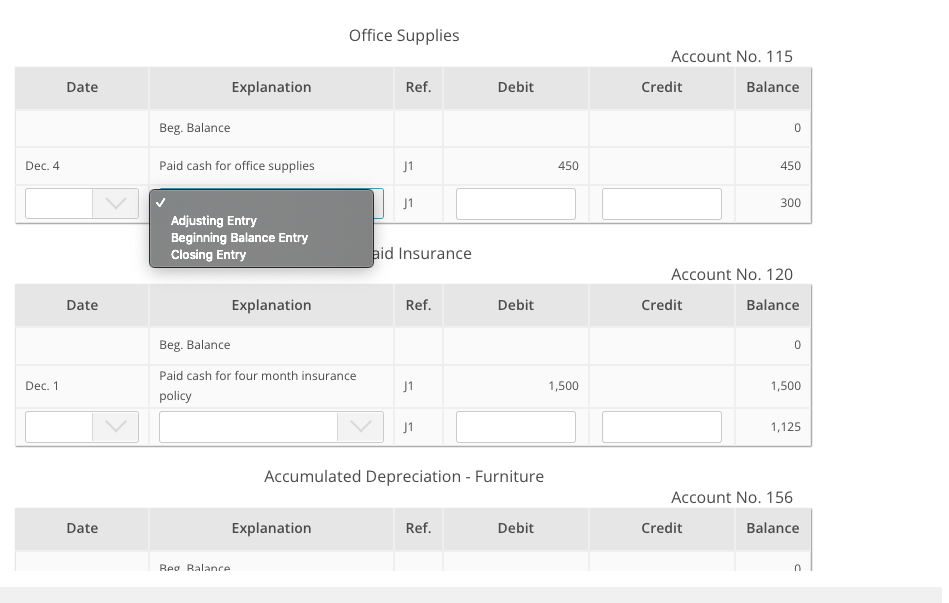Click Beg. Balance in the Prepaid Insurance table
This screenshot has height=603, width=949.
pos(195,344)
